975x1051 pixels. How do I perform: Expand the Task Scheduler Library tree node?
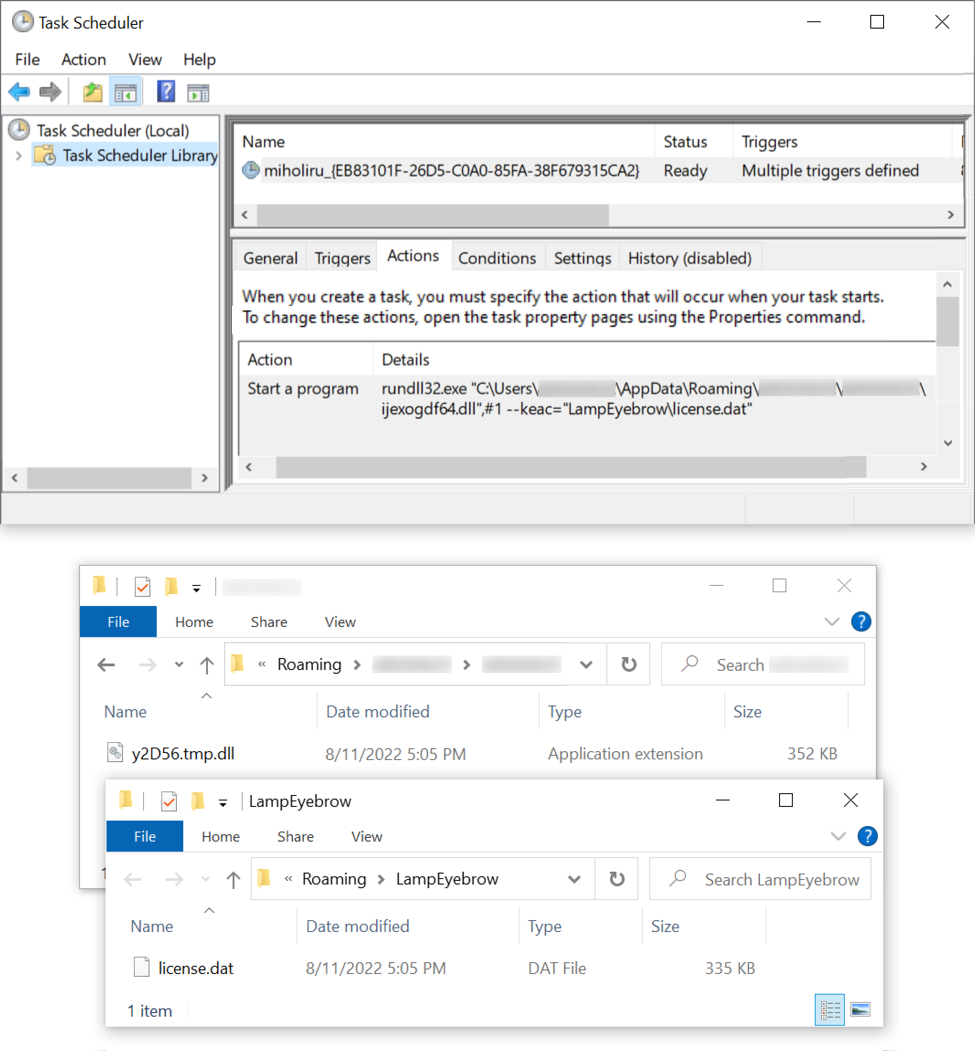pyautogui.click(x=18, y=156)
